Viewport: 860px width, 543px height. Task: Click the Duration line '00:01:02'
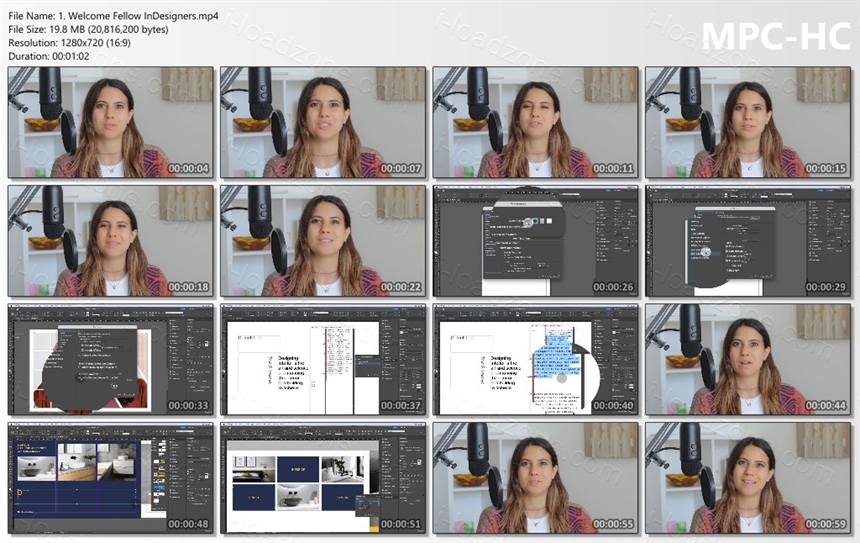(x=49, y=56)
